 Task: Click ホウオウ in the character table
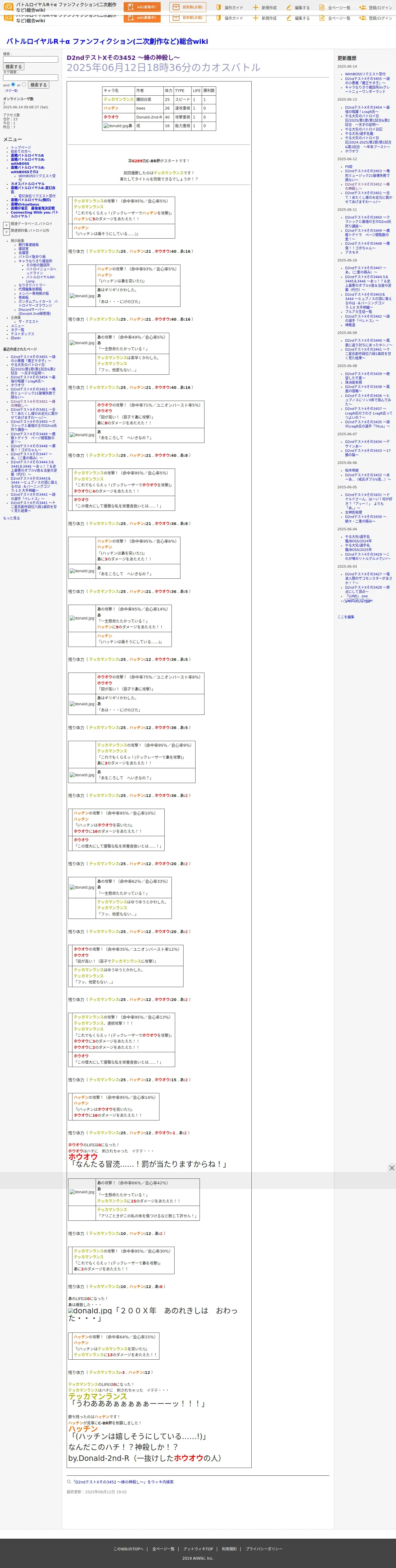pos(111,117)
